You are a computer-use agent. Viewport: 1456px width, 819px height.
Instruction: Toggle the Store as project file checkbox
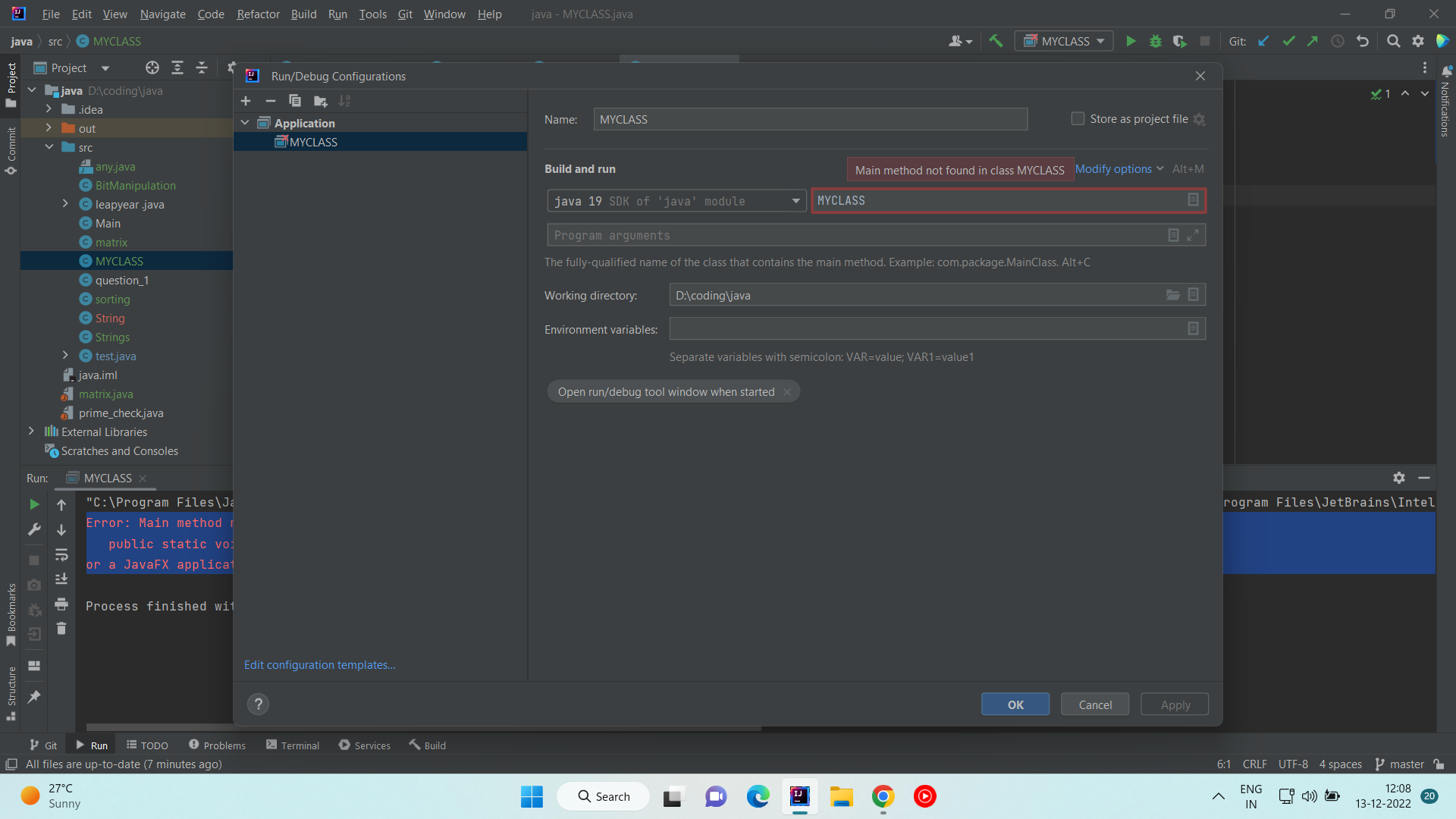1078,119
